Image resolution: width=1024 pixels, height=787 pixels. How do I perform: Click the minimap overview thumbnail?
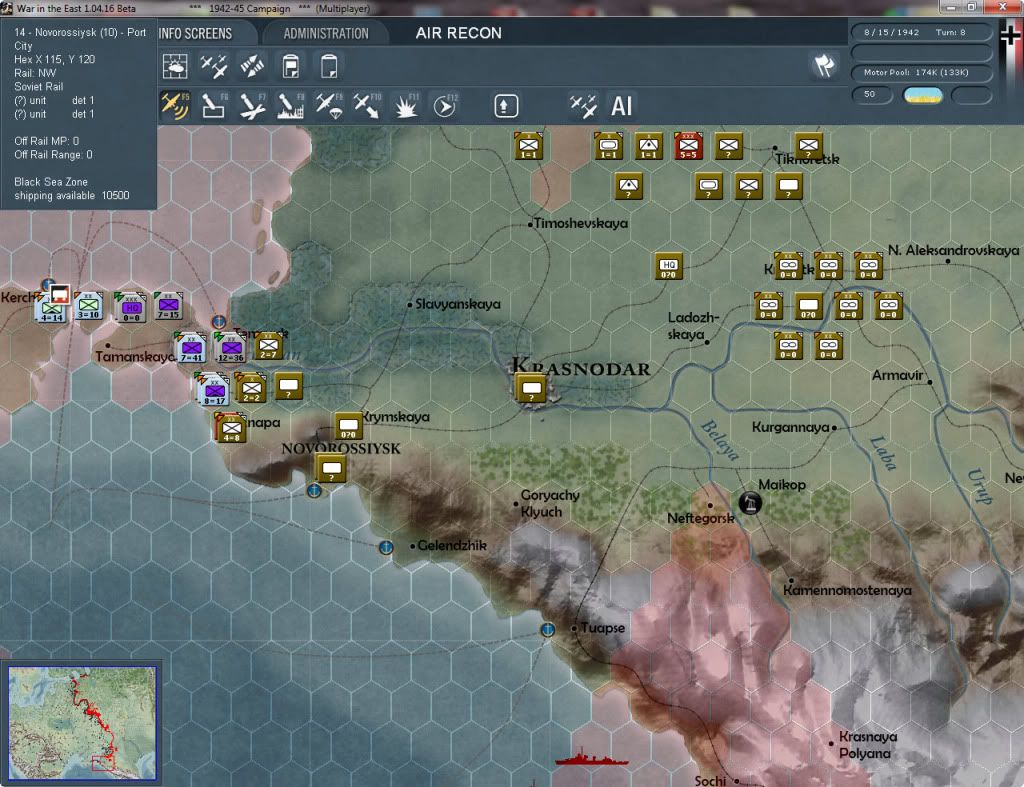pyautogui.click(x=82, y=723)
